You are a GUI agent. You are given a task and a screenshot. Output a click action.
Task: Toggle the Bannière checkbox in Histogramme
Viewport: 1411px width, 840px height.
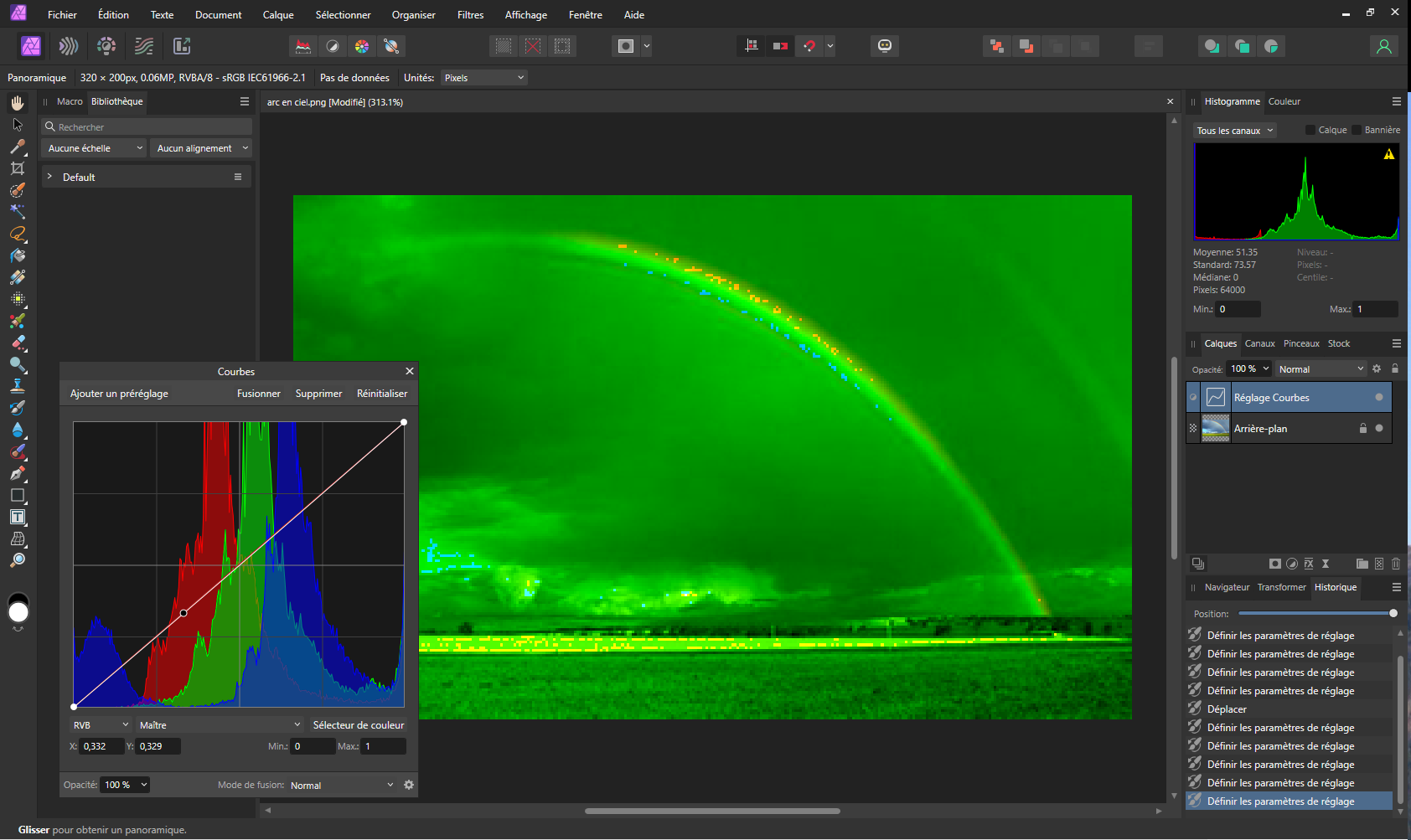(1357, 130)
